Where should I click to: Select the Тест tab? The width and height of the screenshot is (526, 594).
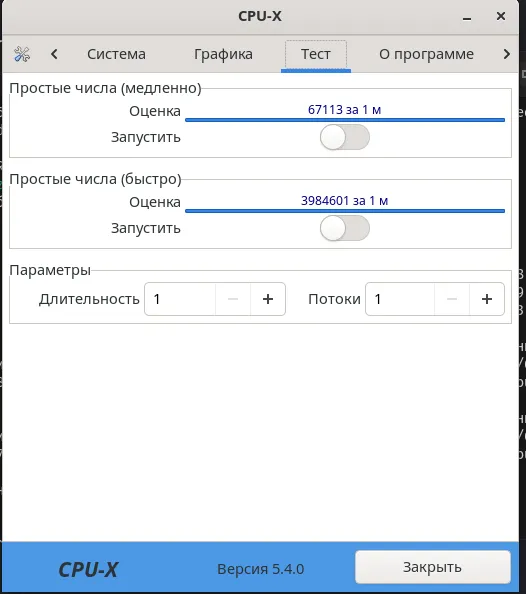coord(316,54)
